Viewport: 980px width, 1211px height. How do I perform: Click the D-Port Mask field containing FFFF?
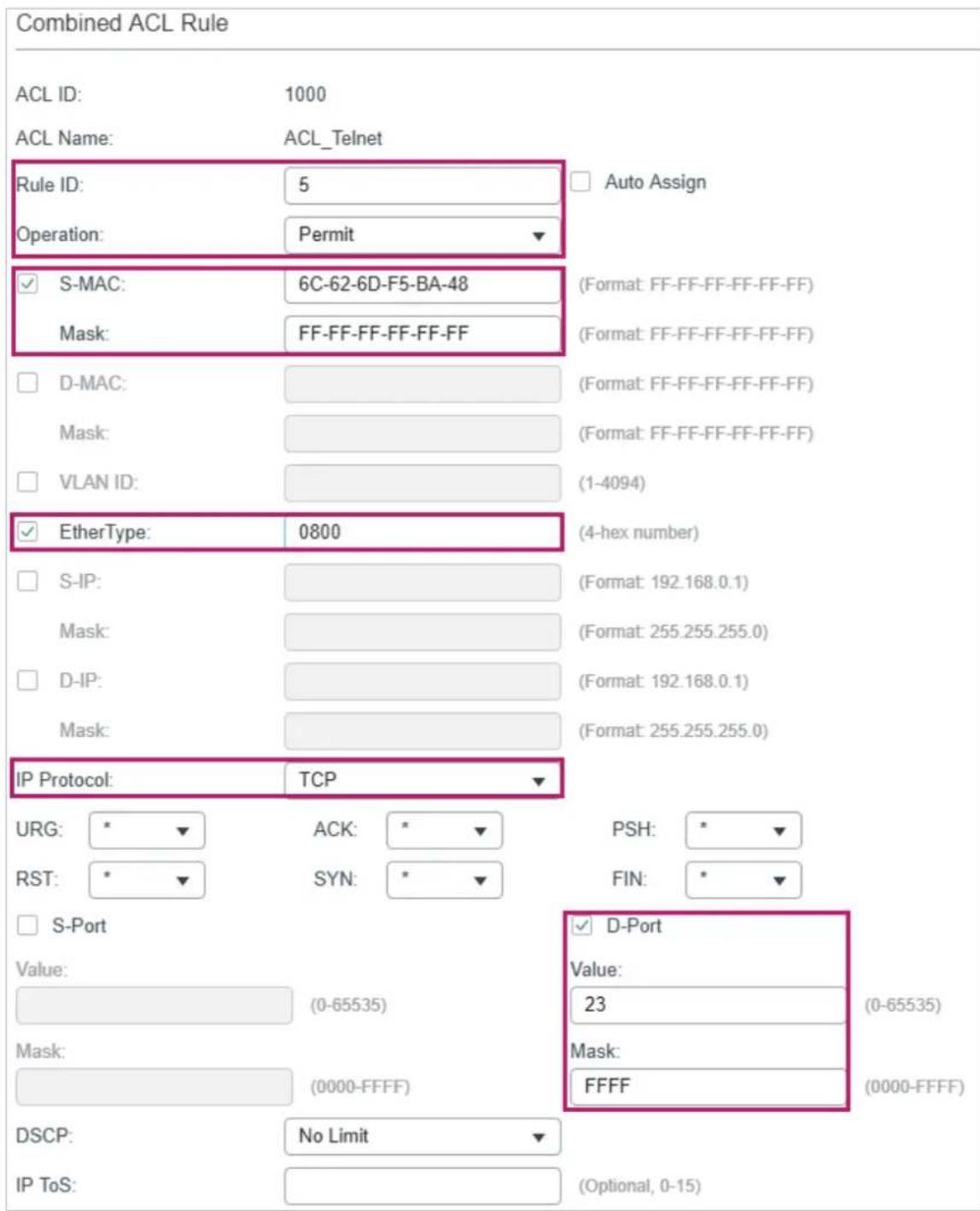[708, 1087]
